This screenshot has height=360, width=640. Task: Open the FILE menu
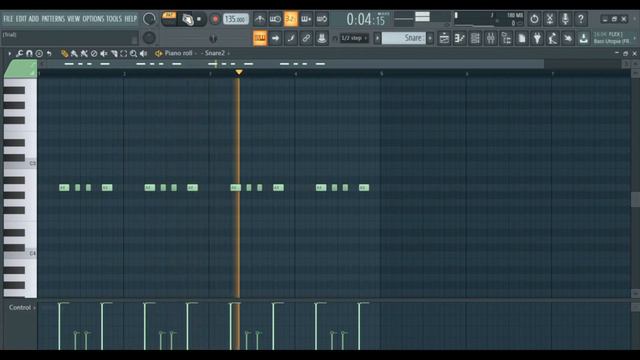point(8,19)
